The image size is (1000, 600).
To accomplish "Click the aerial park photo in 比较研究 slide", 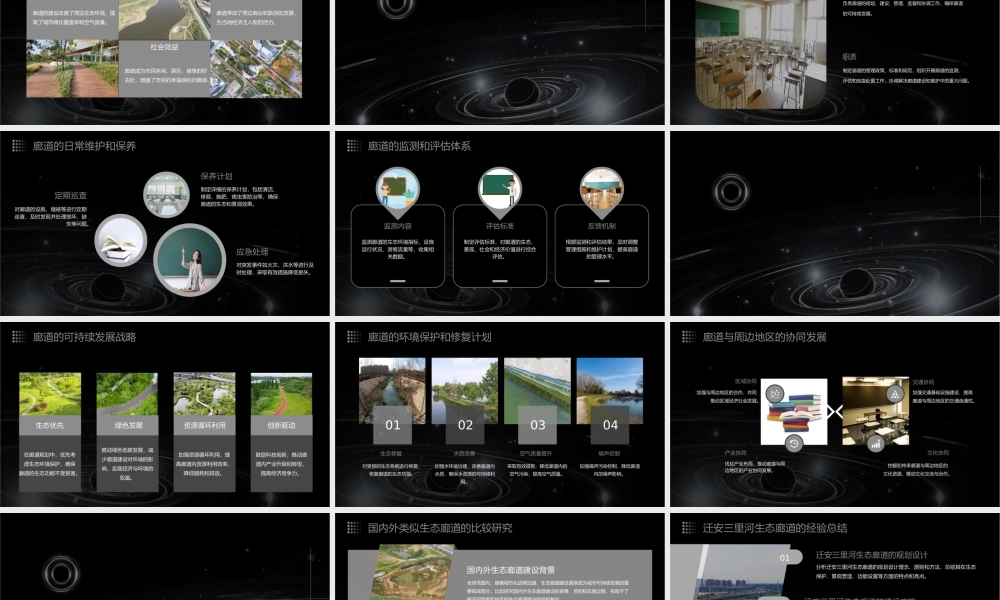I will click(x=416, y=572).
